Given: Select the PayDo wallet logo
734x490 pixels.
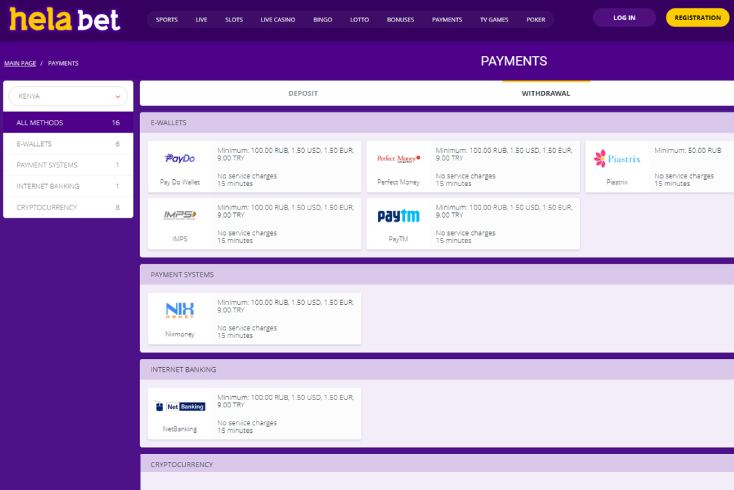Looking at the screenshot, I should [x=180, y=159].
